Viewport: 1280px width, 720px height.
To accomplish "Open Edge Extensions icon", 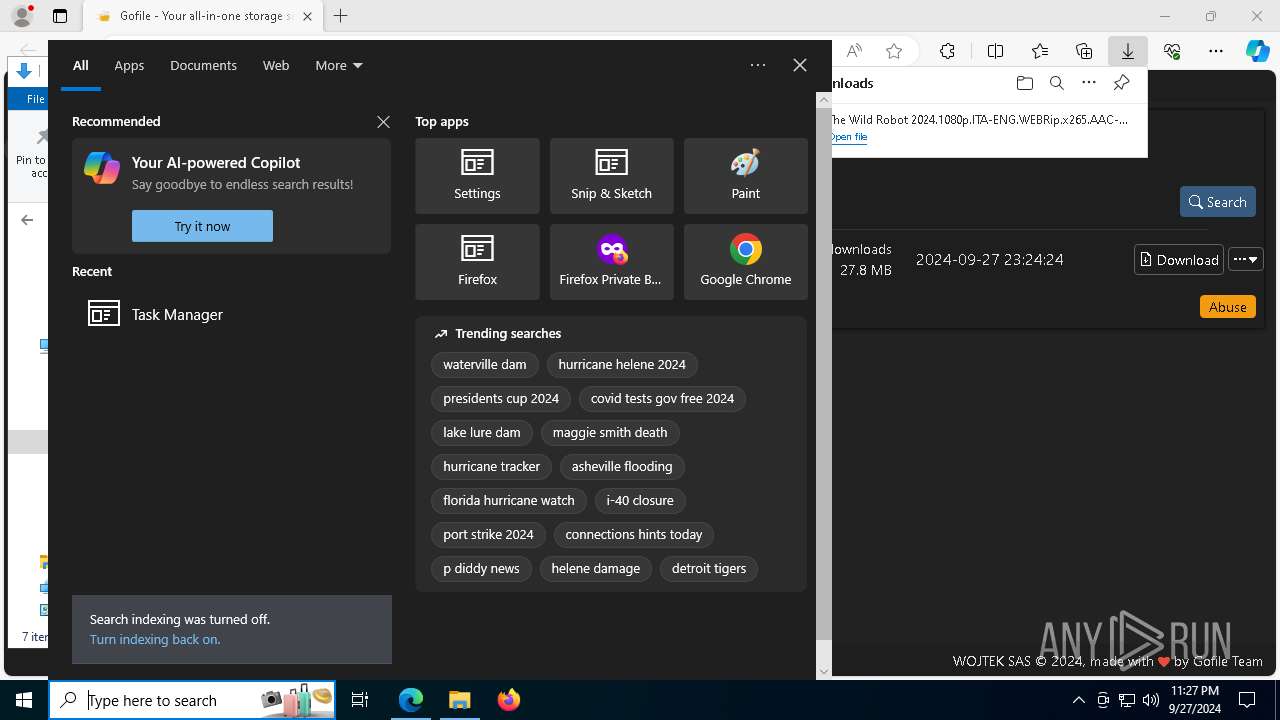I will (x=947, y=51).
